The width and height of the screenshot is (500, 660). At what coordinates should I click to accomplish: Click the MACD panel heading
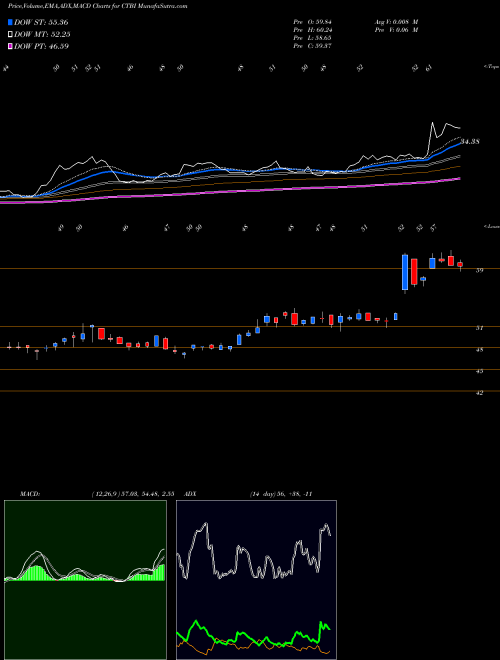pos(30,494)
